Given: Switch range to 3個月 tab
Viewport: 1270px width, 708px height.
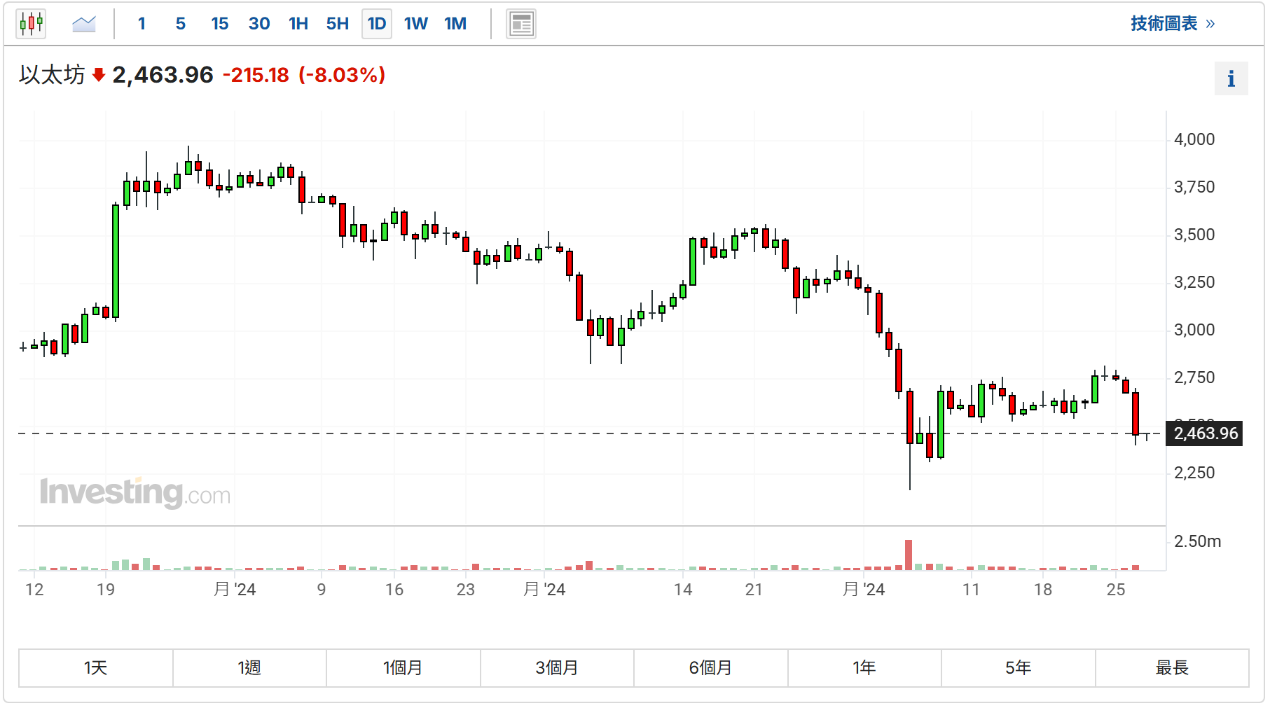Looking at the screenshot, I should click(557, 668).
